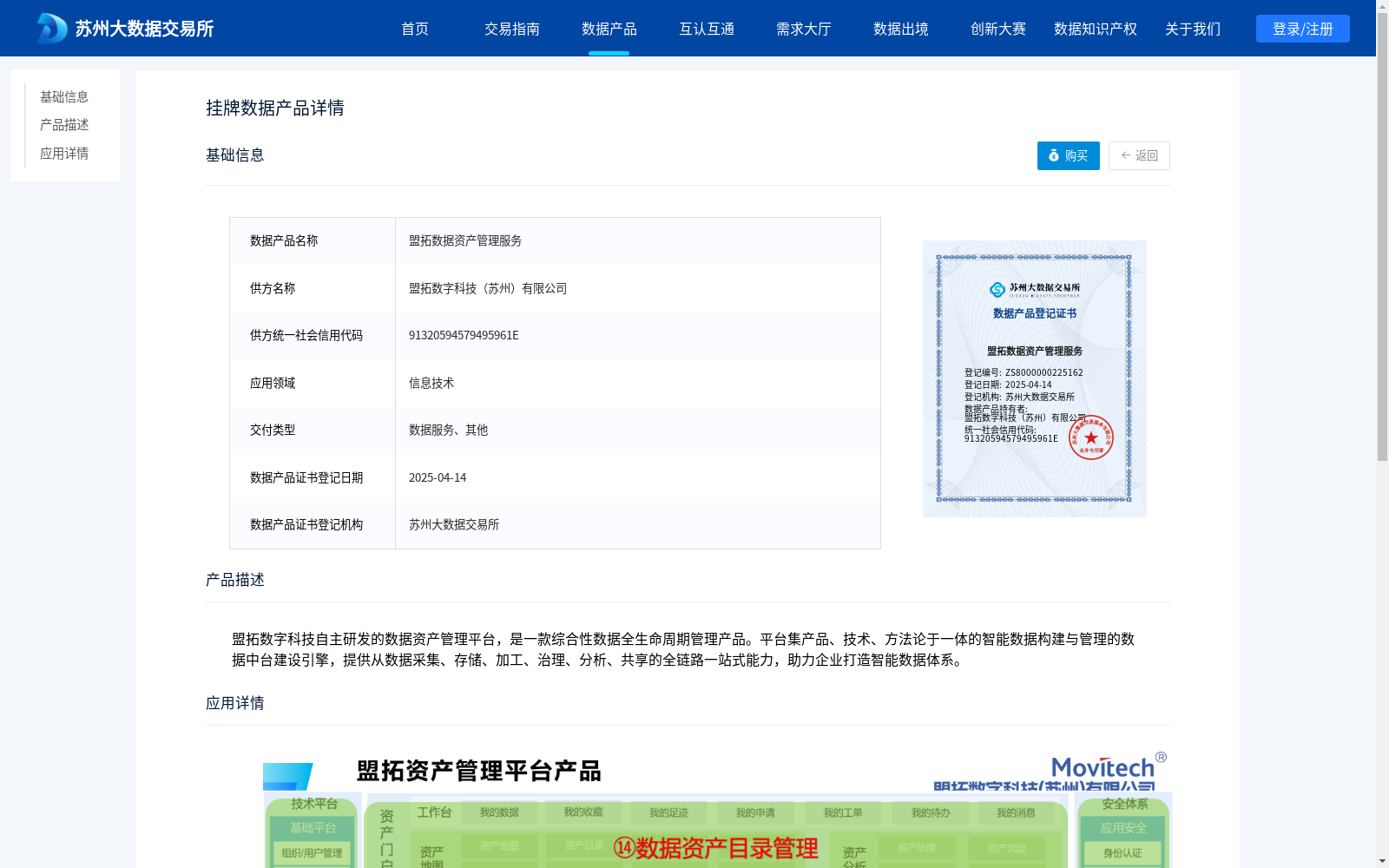The image size is (1389, 868).
Task: Click the 数据产品名称 row label
Action: (x=284, y=240)
